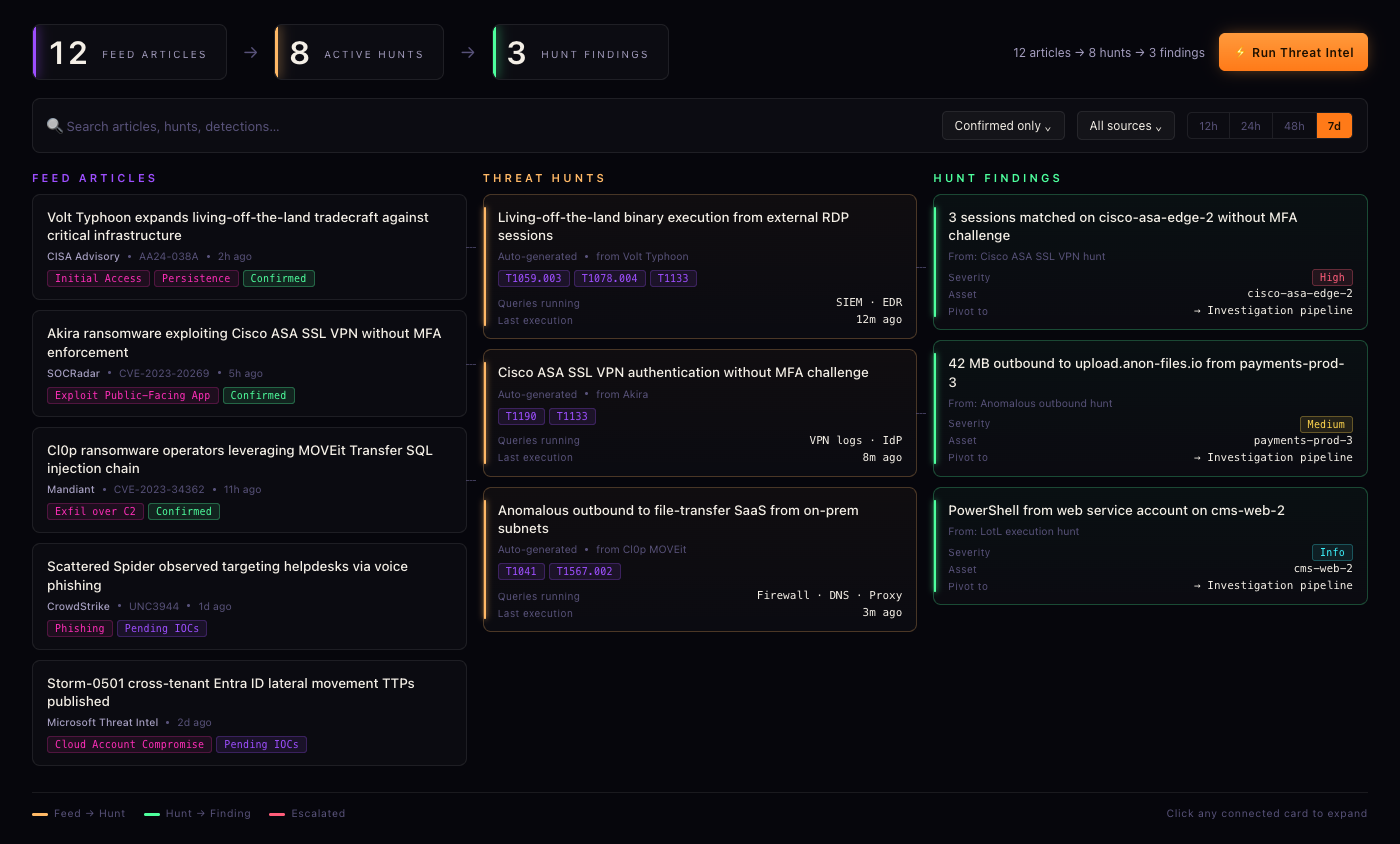Click the search magnifier icon

[54, 126]
